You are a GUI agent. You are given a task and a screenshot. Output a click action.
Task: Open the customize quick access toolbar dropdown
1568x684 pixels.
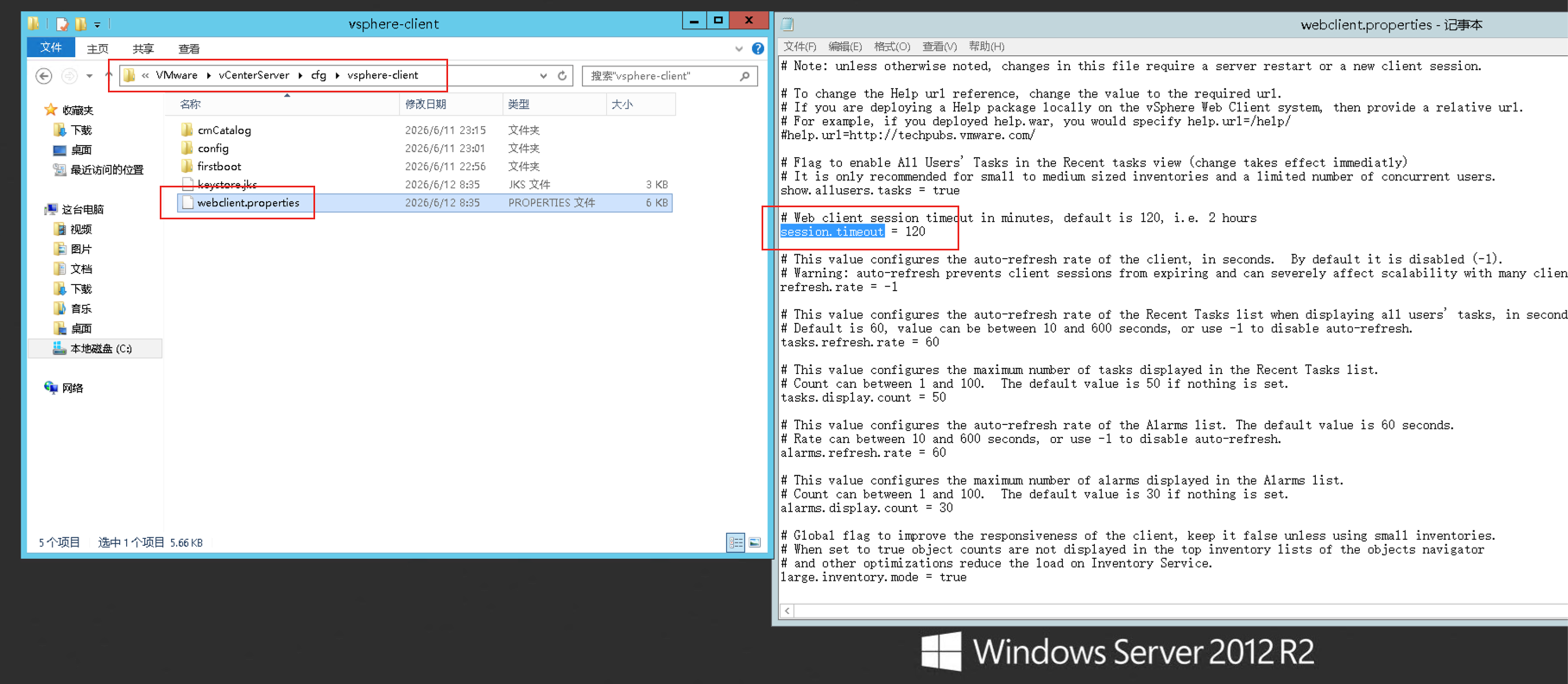(x=98, y=25)
